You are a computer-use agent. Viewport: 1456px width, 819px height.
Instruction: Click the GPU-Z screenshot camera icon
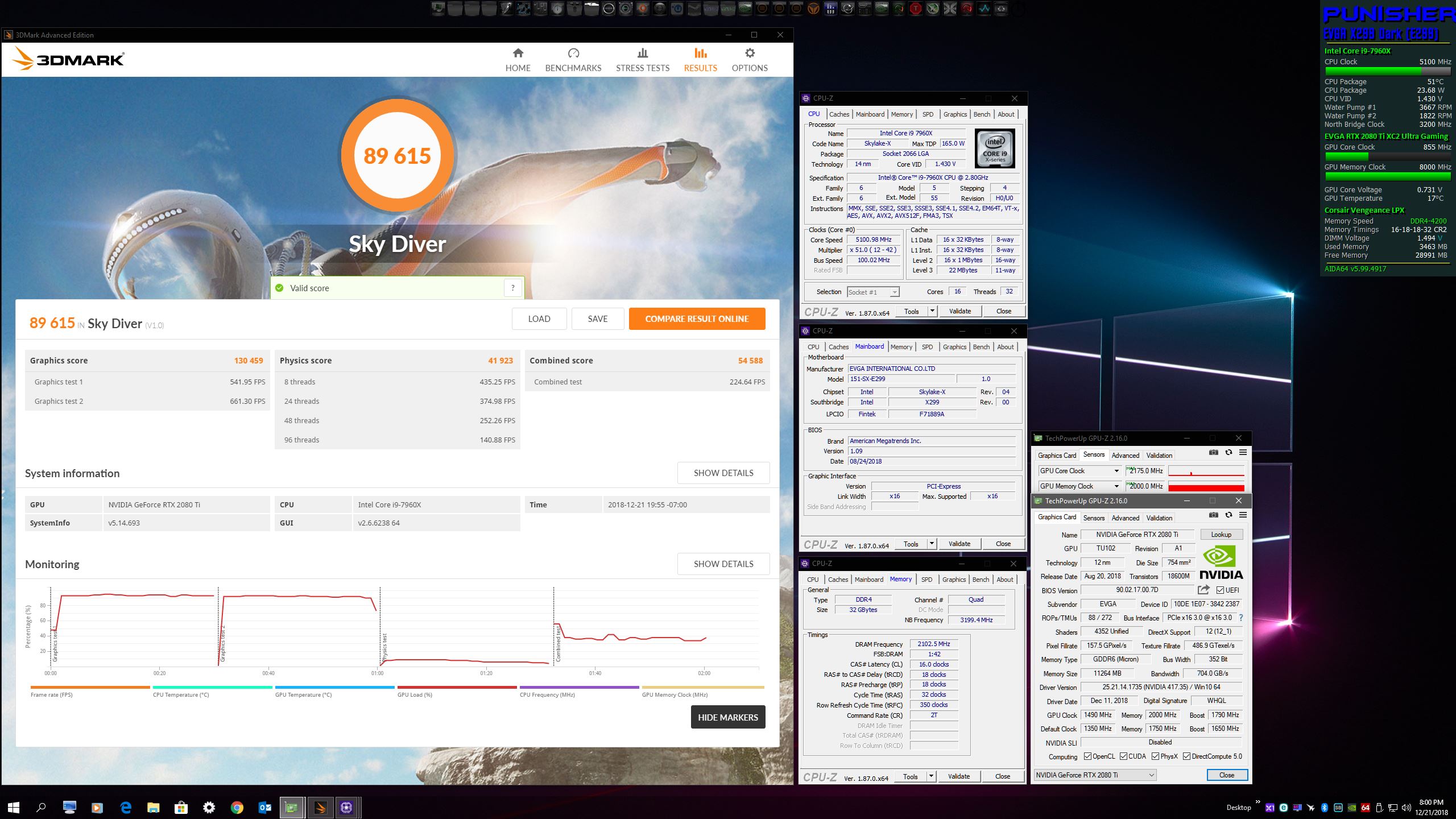[1213, 515]
